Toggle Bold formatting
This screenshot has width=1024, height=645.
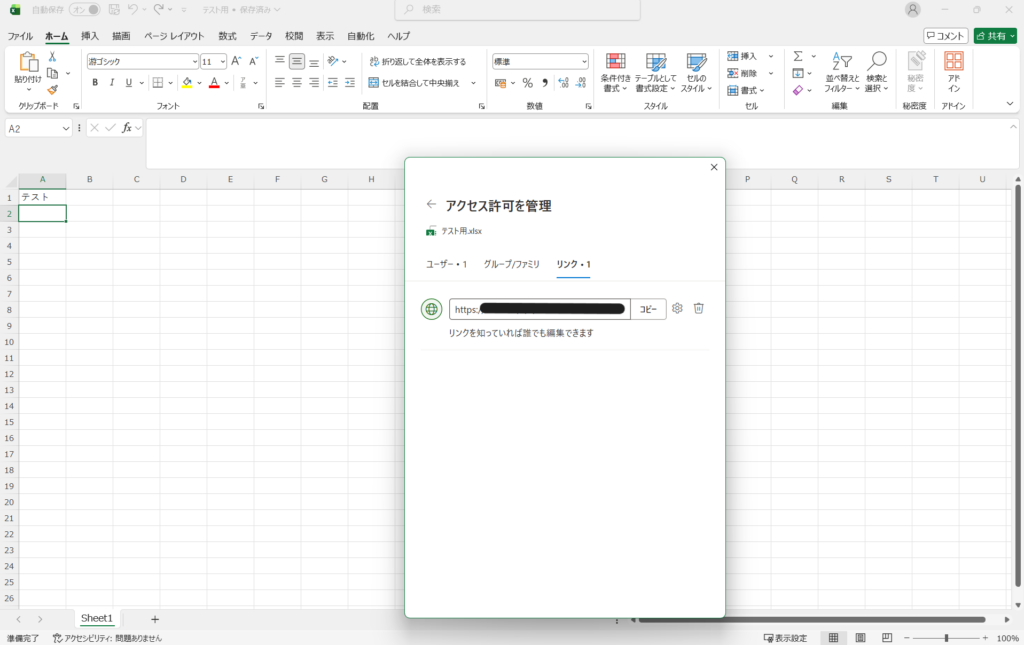tap(95, 83)
